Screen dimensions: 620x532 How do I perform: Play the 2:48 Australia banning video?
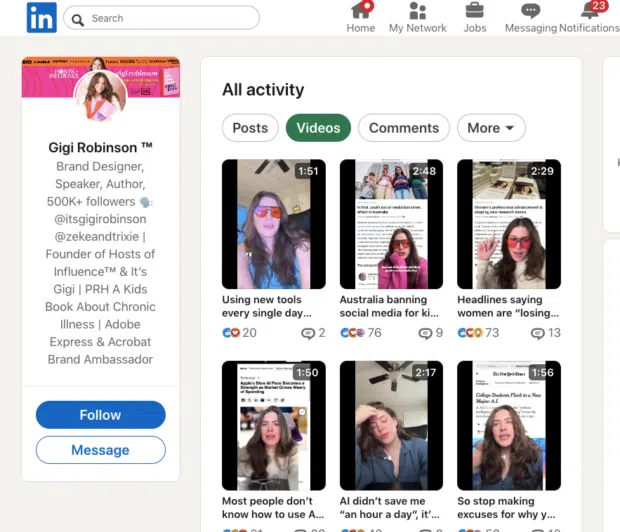(x=391, y=224)
